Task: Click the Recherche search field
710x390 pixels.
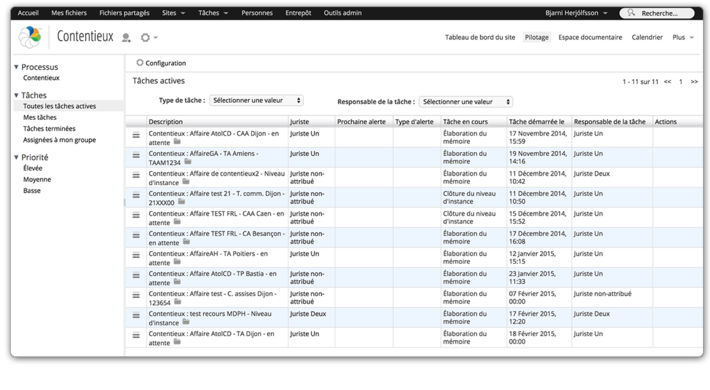Action: (x=657, y=13)
